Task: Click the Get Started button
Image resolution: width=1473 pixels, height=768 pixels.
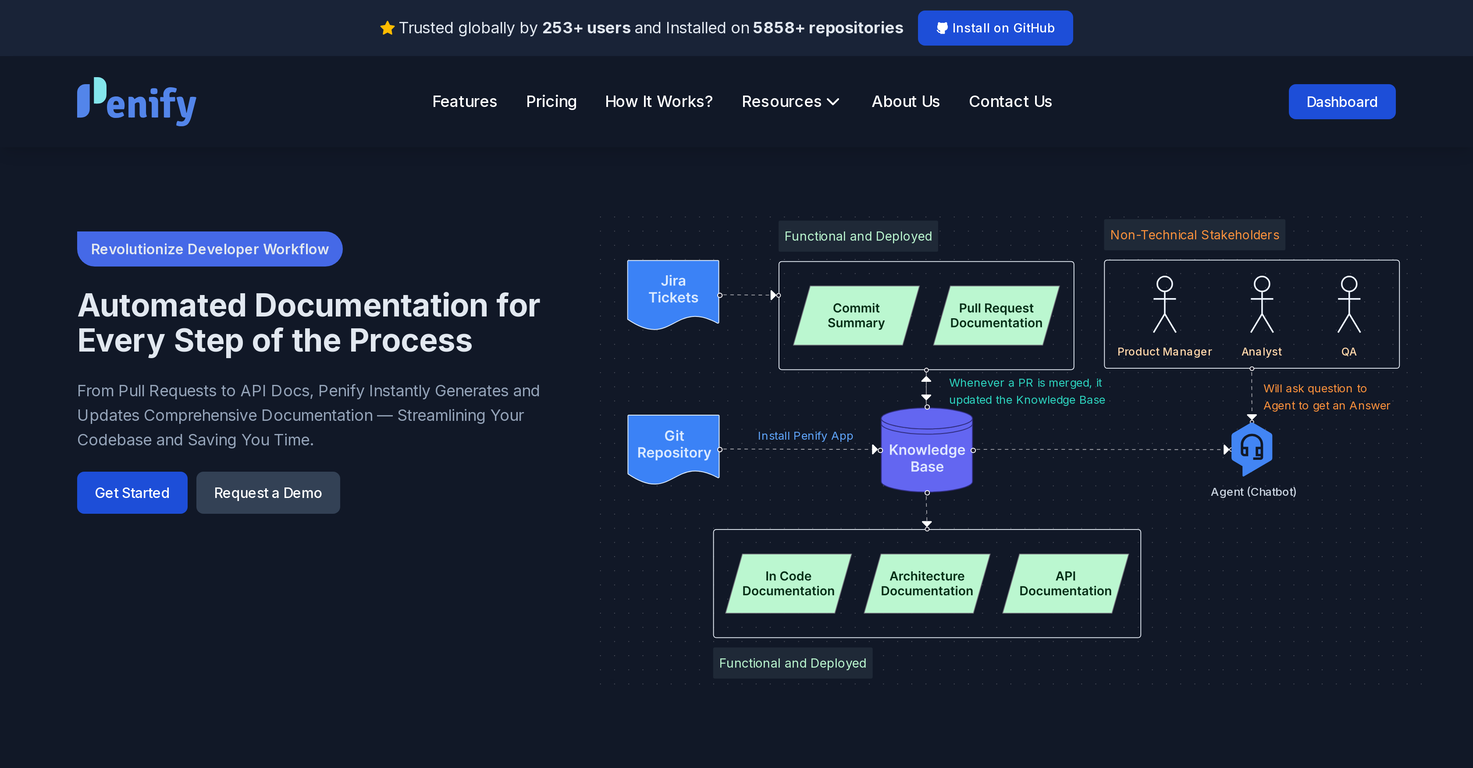Action: tap(132, 493)
